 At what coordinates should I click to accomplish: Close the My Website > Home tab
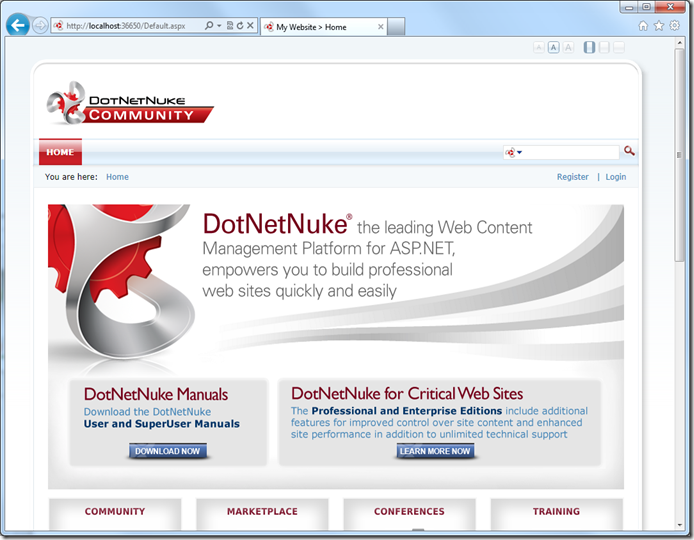pyautogui.click(x=380, y=27)
